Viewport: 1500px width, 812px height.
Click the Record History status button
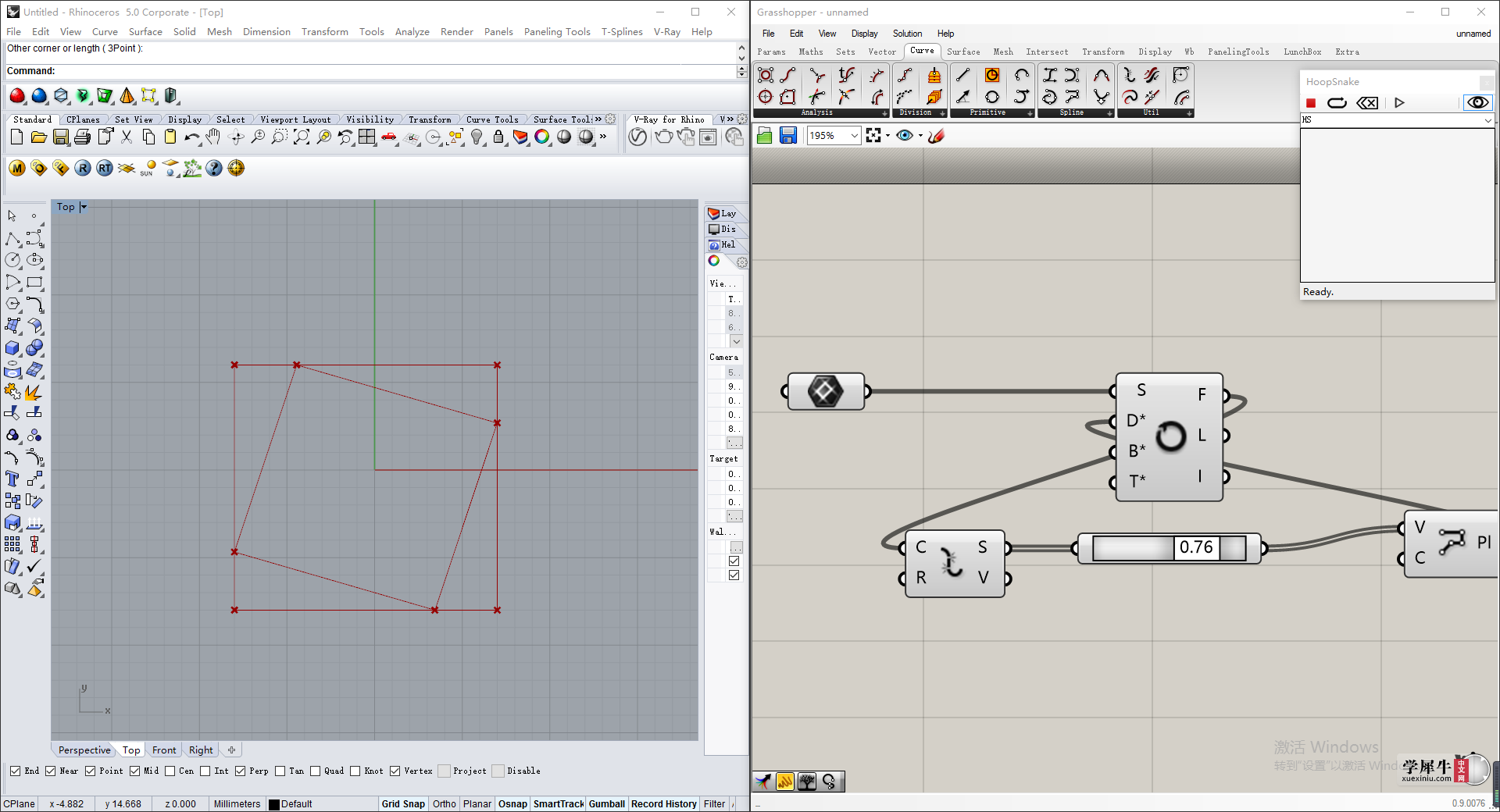pos(664,804)
